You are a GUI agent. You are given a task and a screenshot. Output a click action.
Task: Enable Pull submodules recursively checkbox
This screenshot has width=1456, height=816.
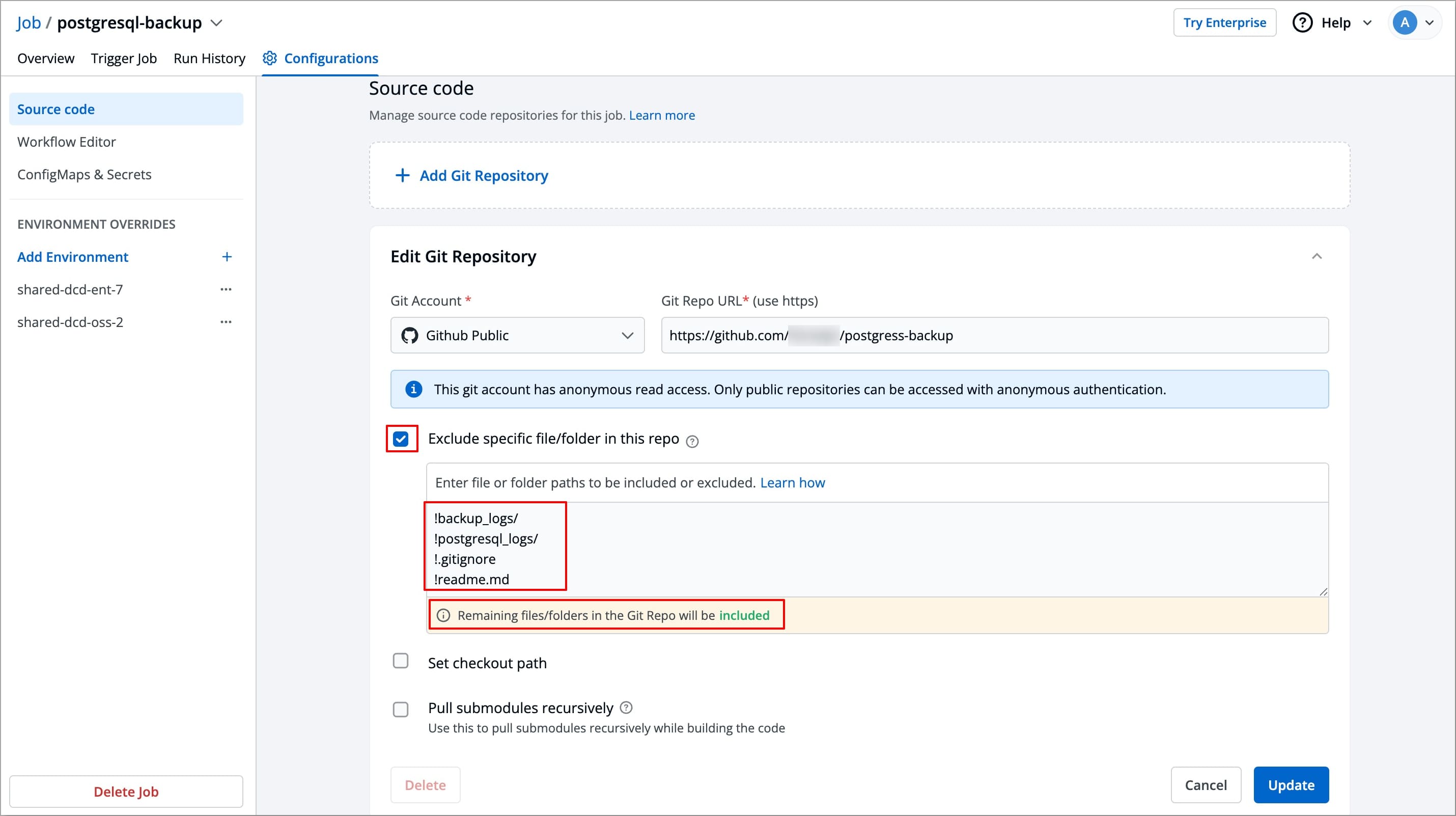[401, 709]
